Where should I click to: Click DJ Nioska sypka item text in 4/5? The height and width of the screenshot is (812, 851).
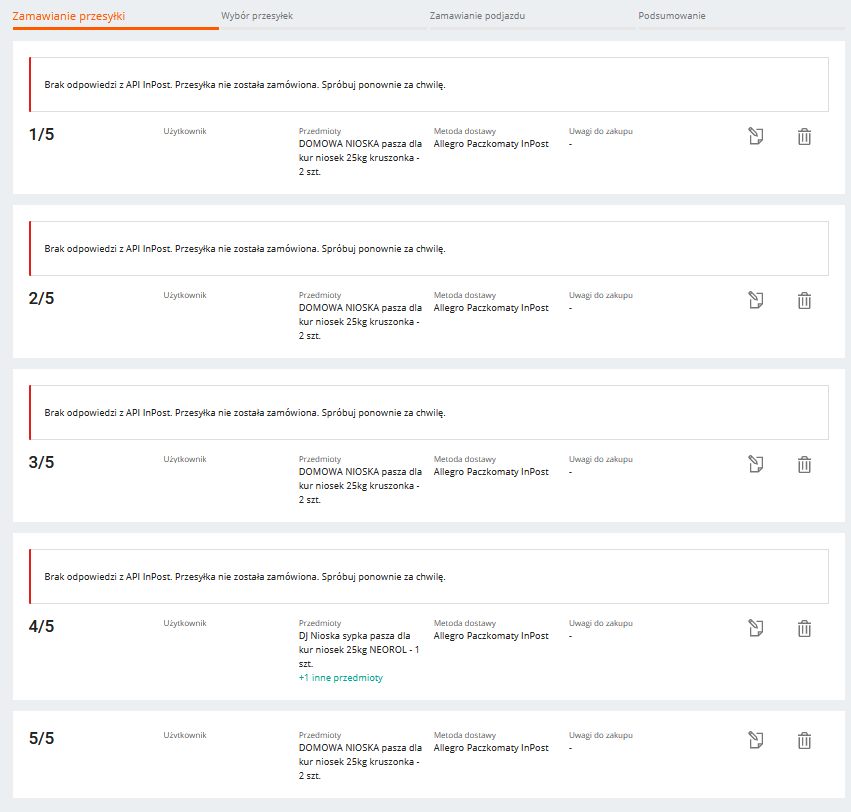[359, 650]
